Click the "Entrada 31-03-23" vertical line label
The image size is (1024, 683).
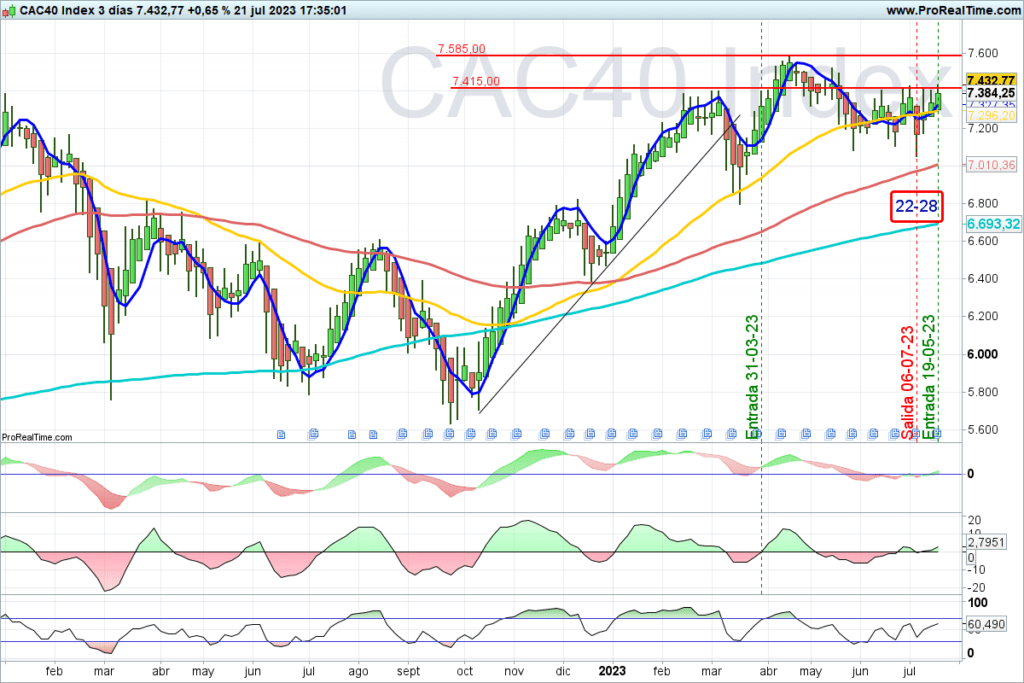[752, 377]
